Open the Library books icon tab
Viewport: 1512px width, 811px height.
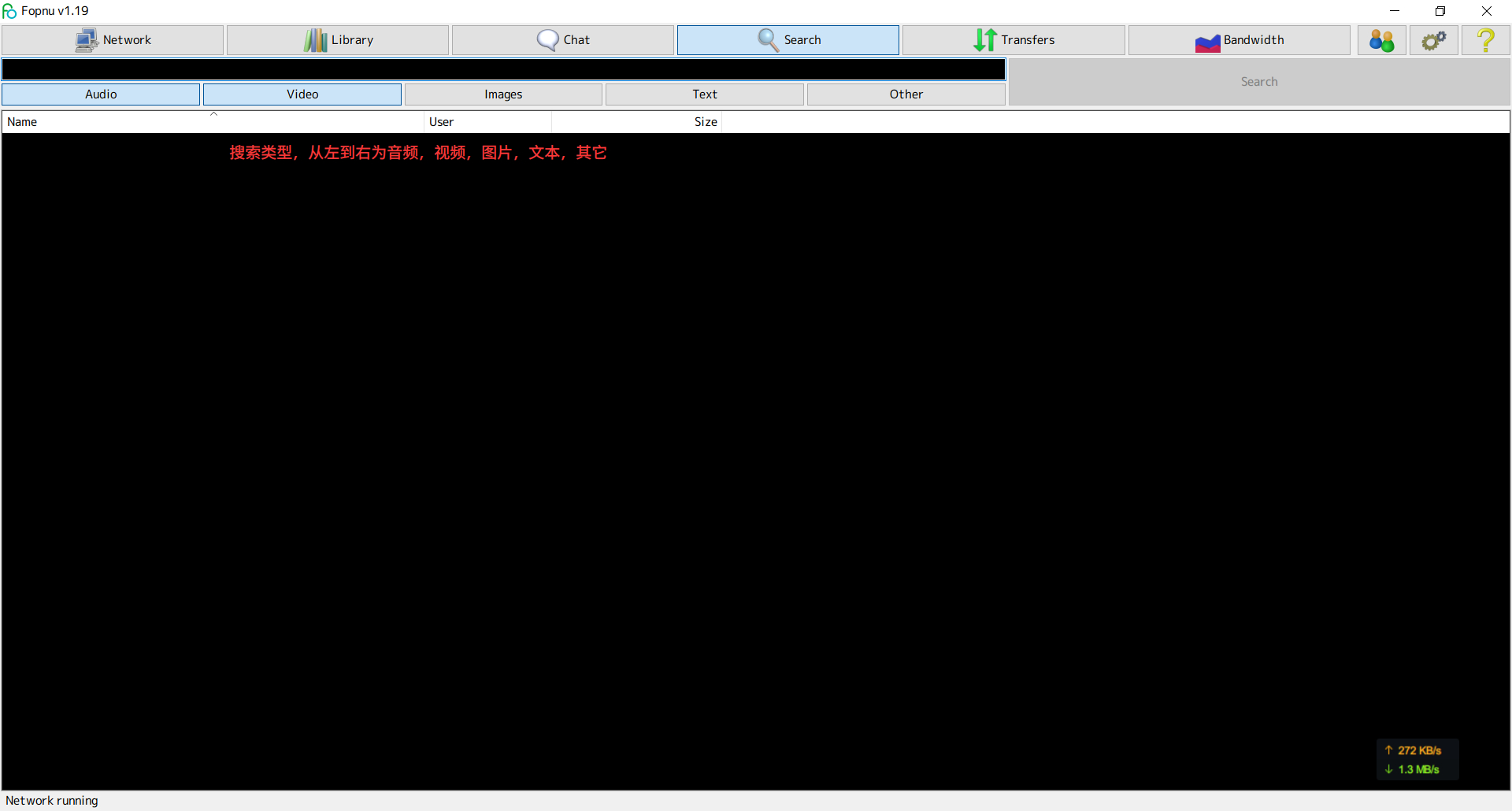pos(338,40)
